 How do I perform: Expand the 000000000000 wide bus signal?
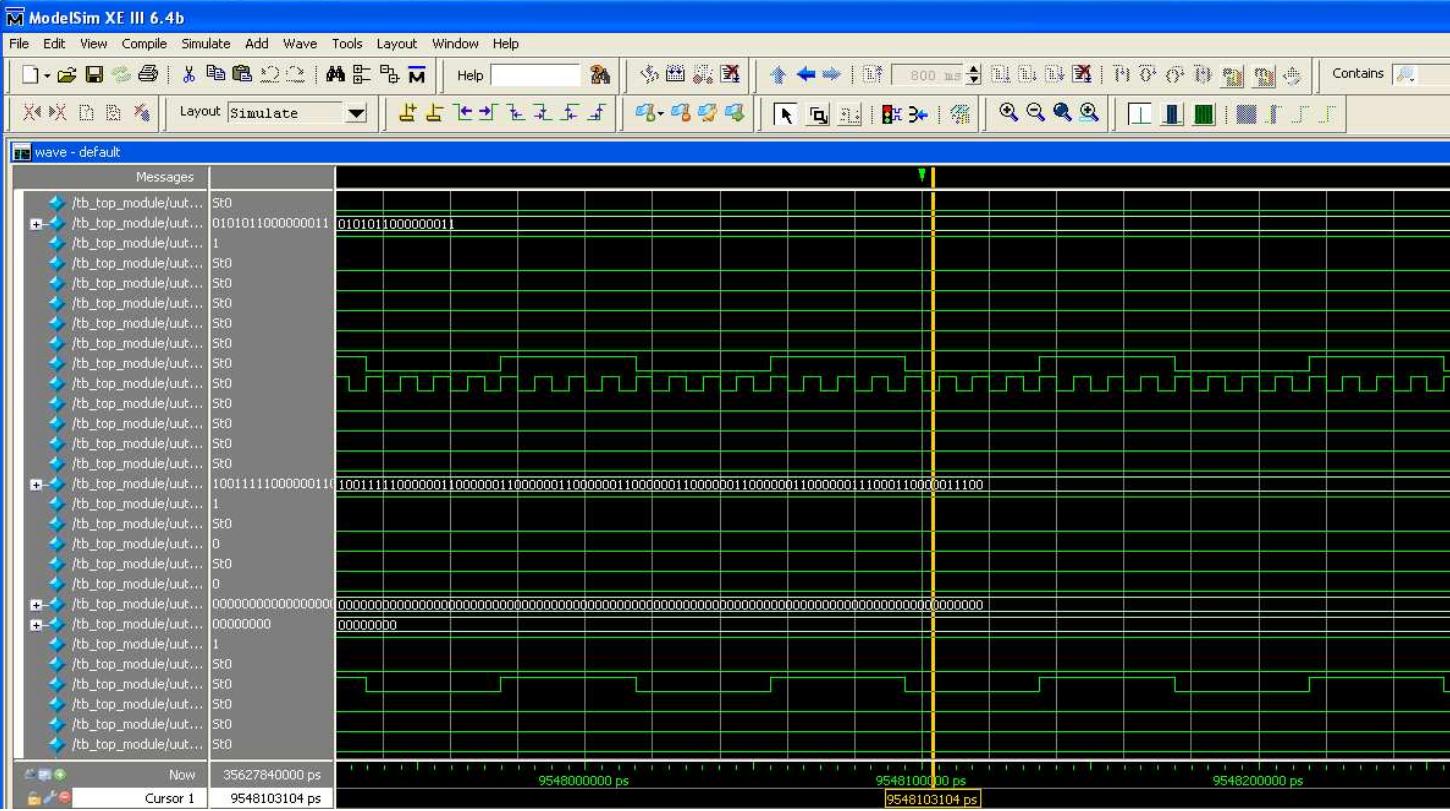36,605
